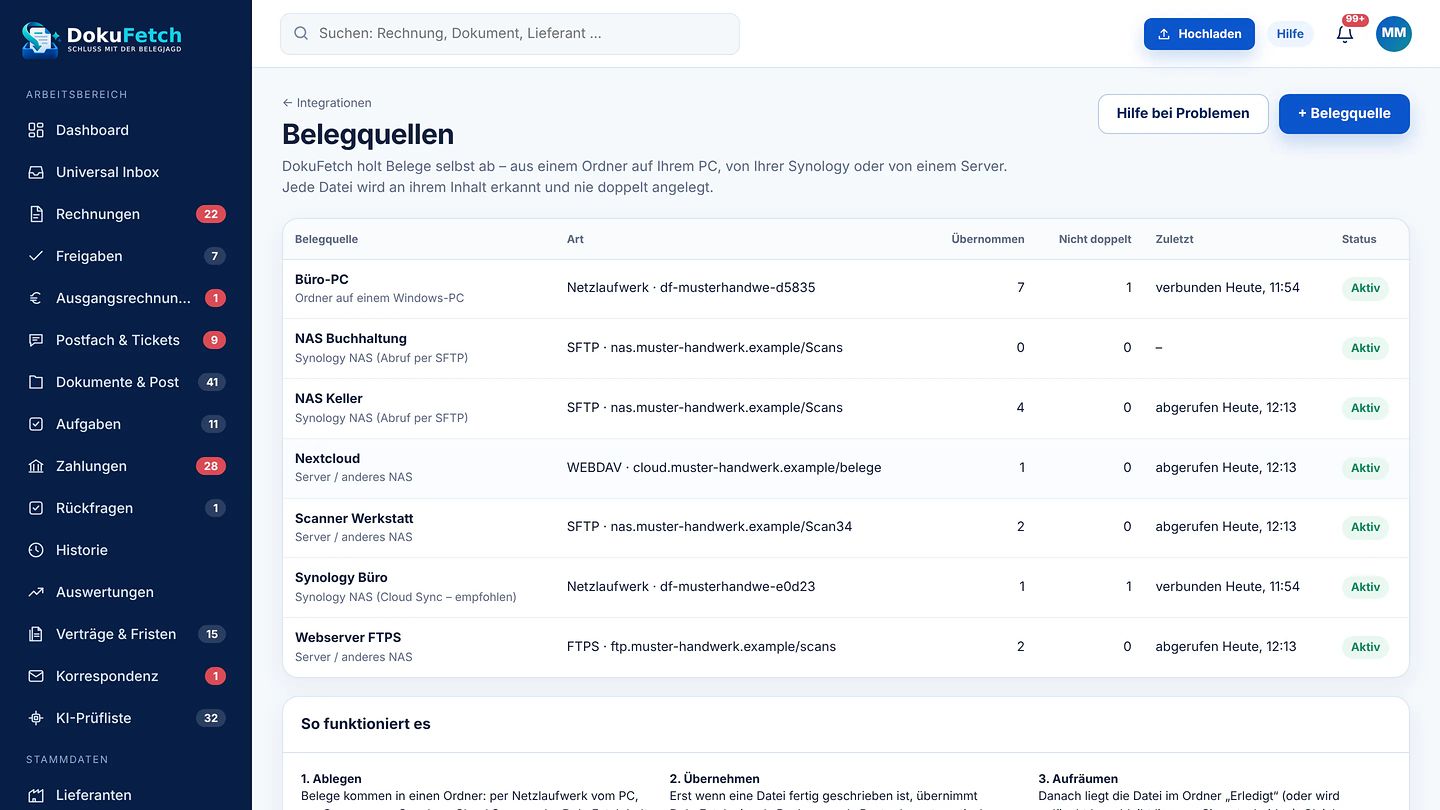Open the NAS Buchhaltung source row
Image resolution: width=1440 pixels, height=810 pixels.
click(846, 348)
